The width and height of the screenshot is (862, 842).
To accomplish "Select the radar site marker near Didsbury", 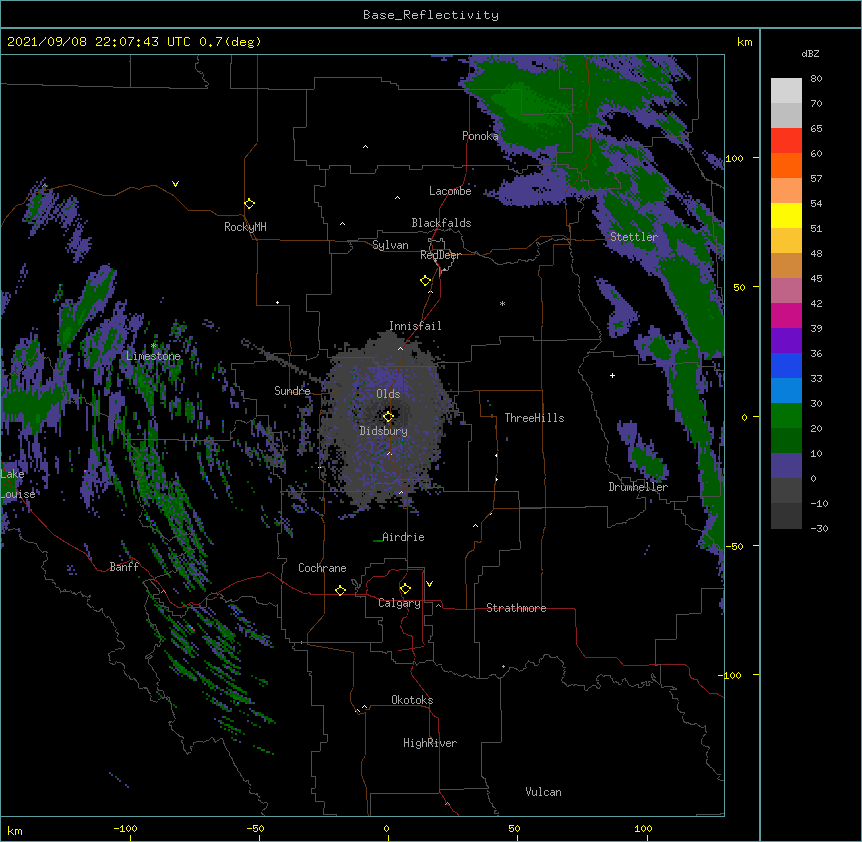I will click(388, 416).
